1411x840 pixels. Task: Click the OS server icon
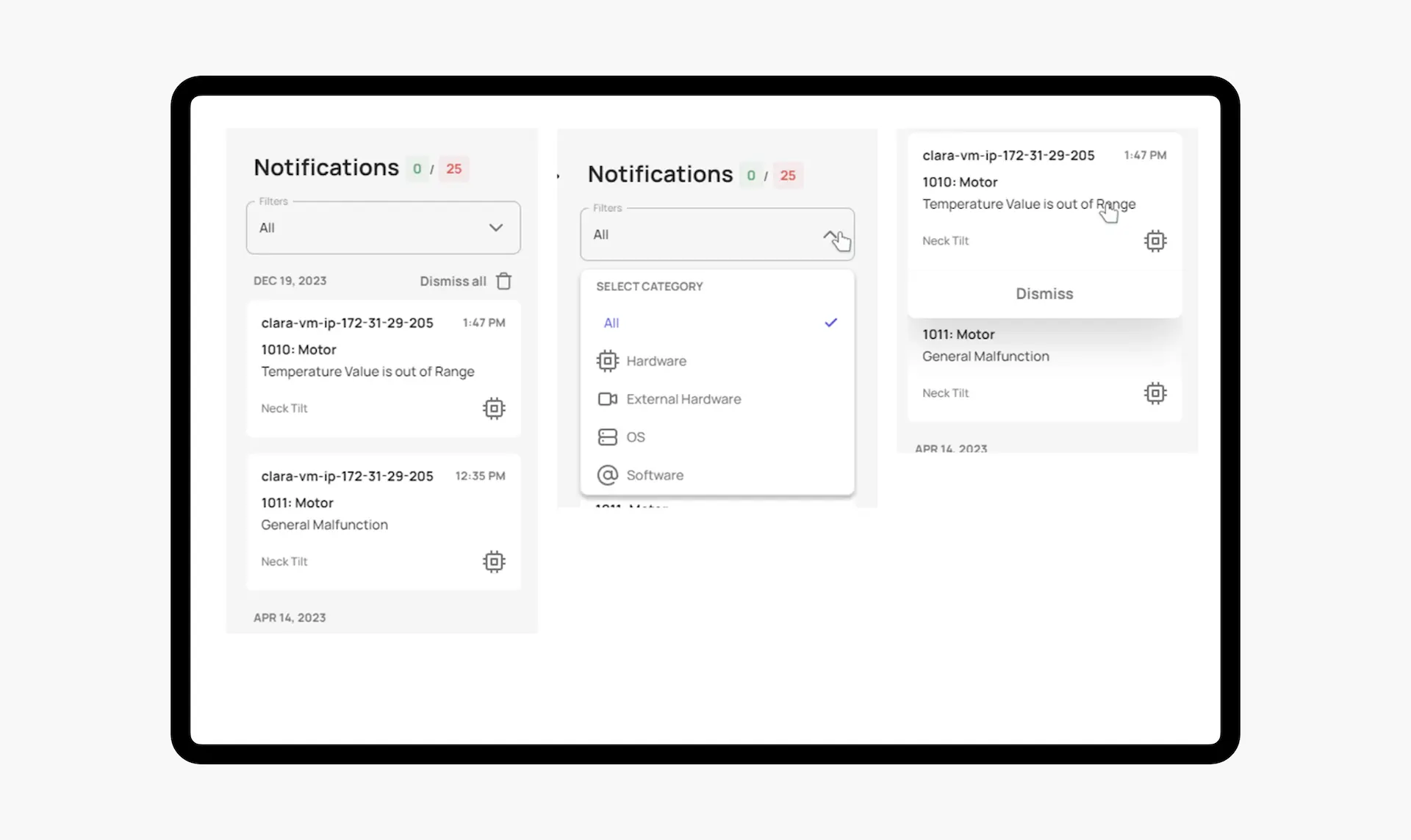(607, 437)
